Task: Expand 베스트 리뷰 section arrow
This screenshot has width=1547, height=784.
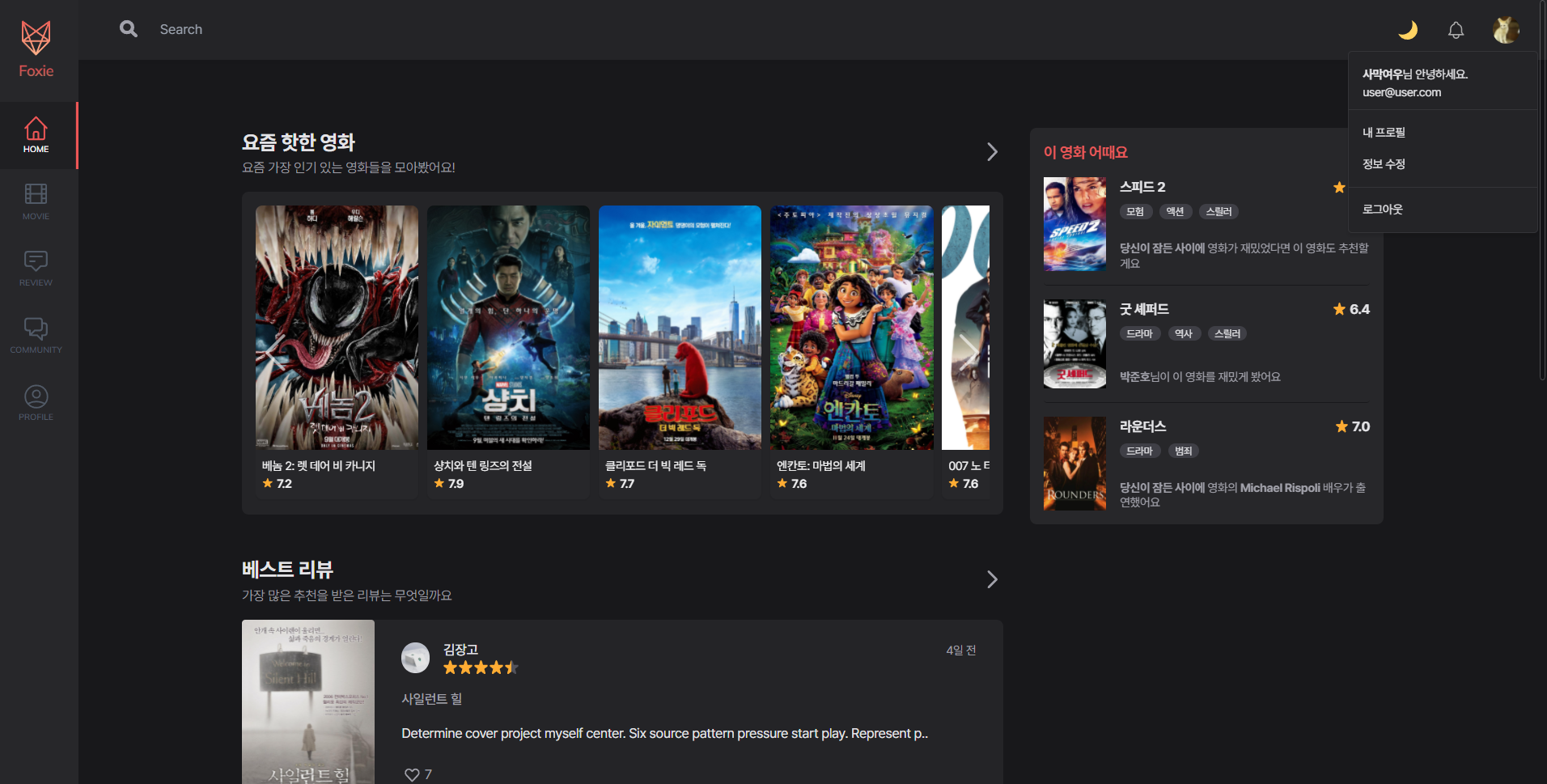Action: (992, 579)
